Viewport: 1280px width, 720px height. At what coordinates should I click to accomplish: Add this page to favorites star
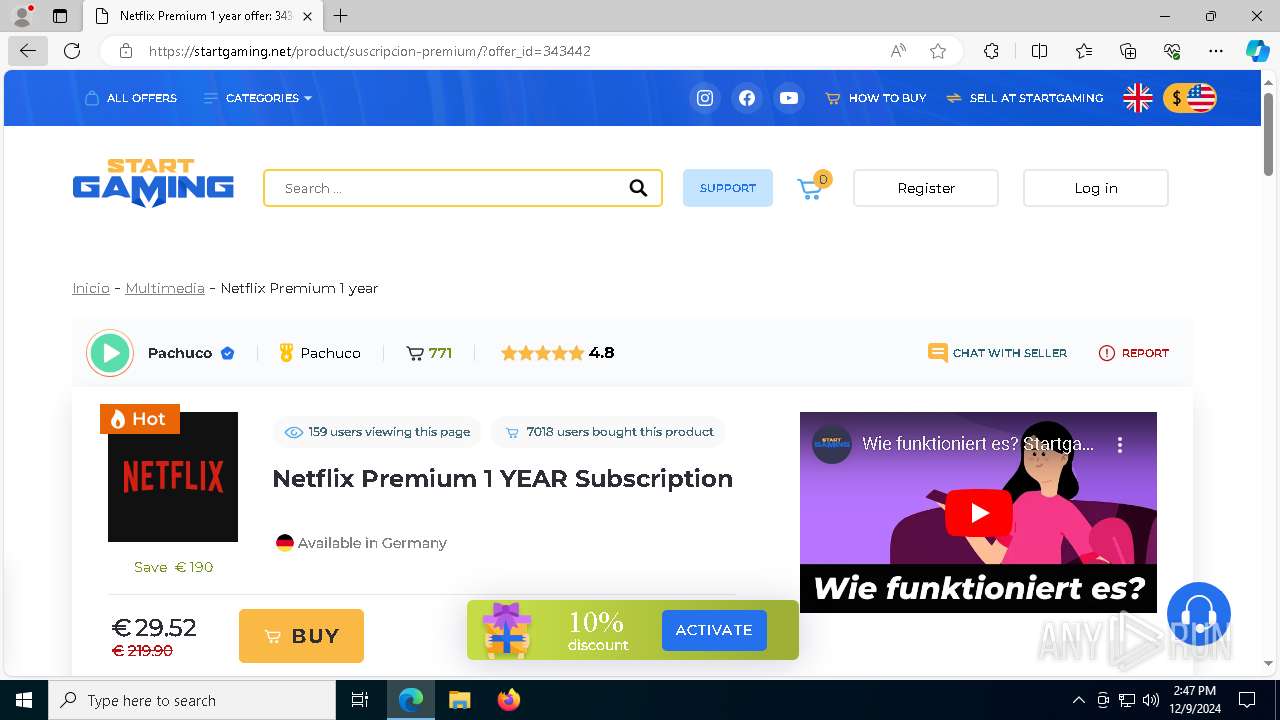pyautogui.click(x=938, y=51)
